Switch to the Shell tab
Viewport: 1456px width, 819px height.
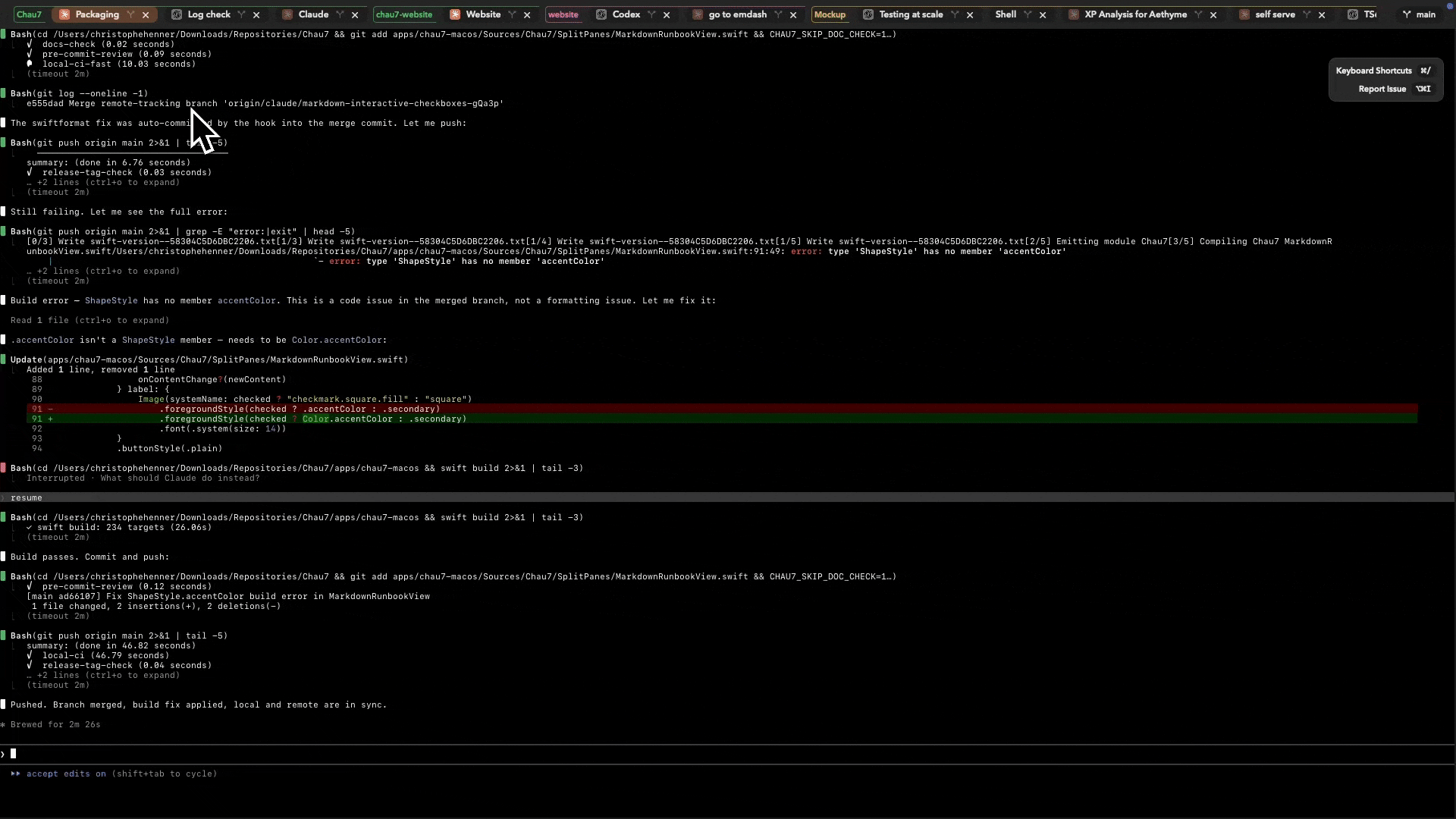pos(1006,14)
